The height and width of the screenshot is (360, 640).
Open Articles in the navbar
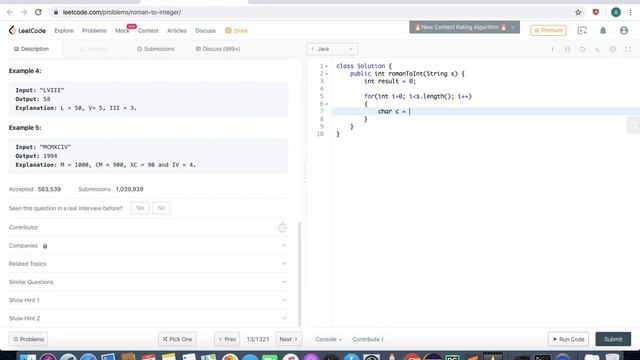(x=177, y=31)
